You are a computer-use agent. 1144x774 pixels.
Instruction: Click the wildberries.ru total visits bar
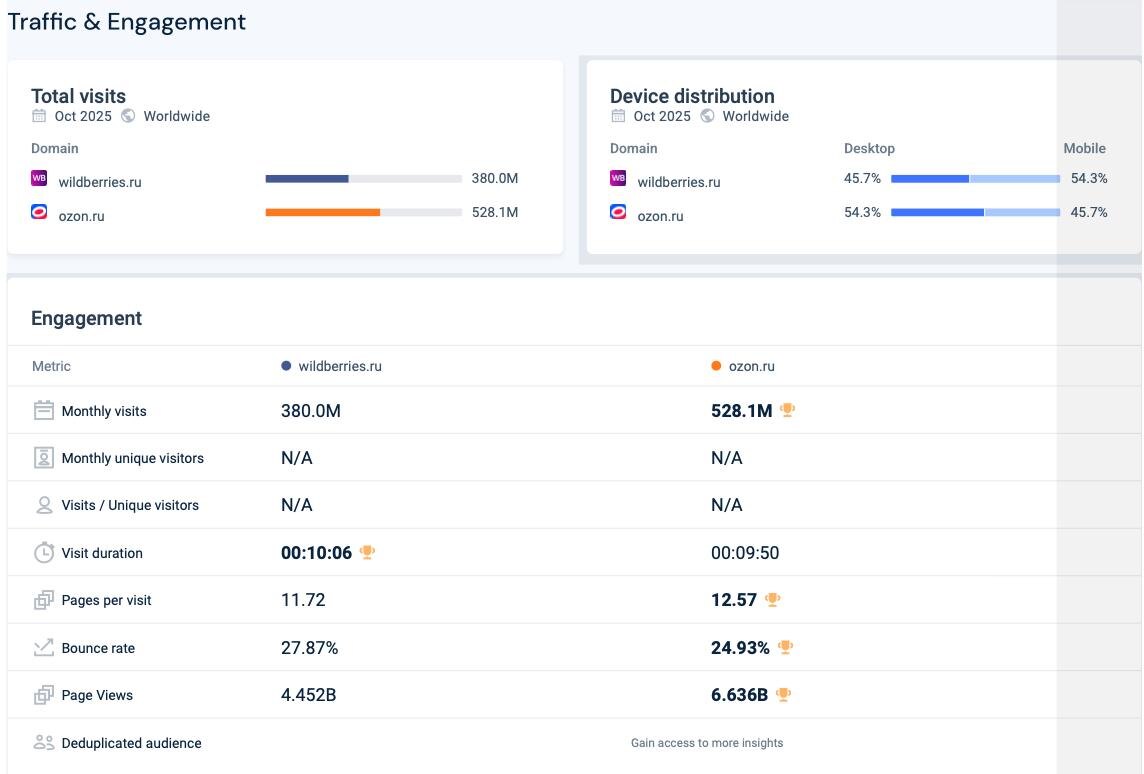point(363,179)
